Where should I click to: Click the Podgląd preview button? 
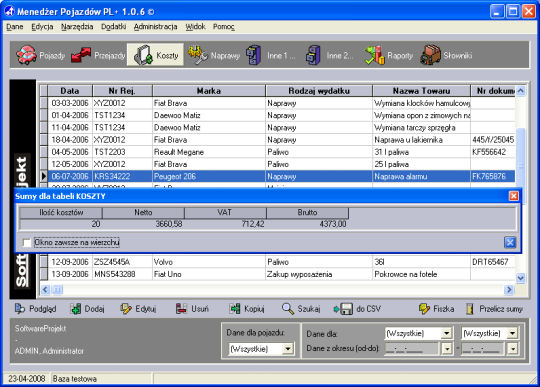coord(35,309)
